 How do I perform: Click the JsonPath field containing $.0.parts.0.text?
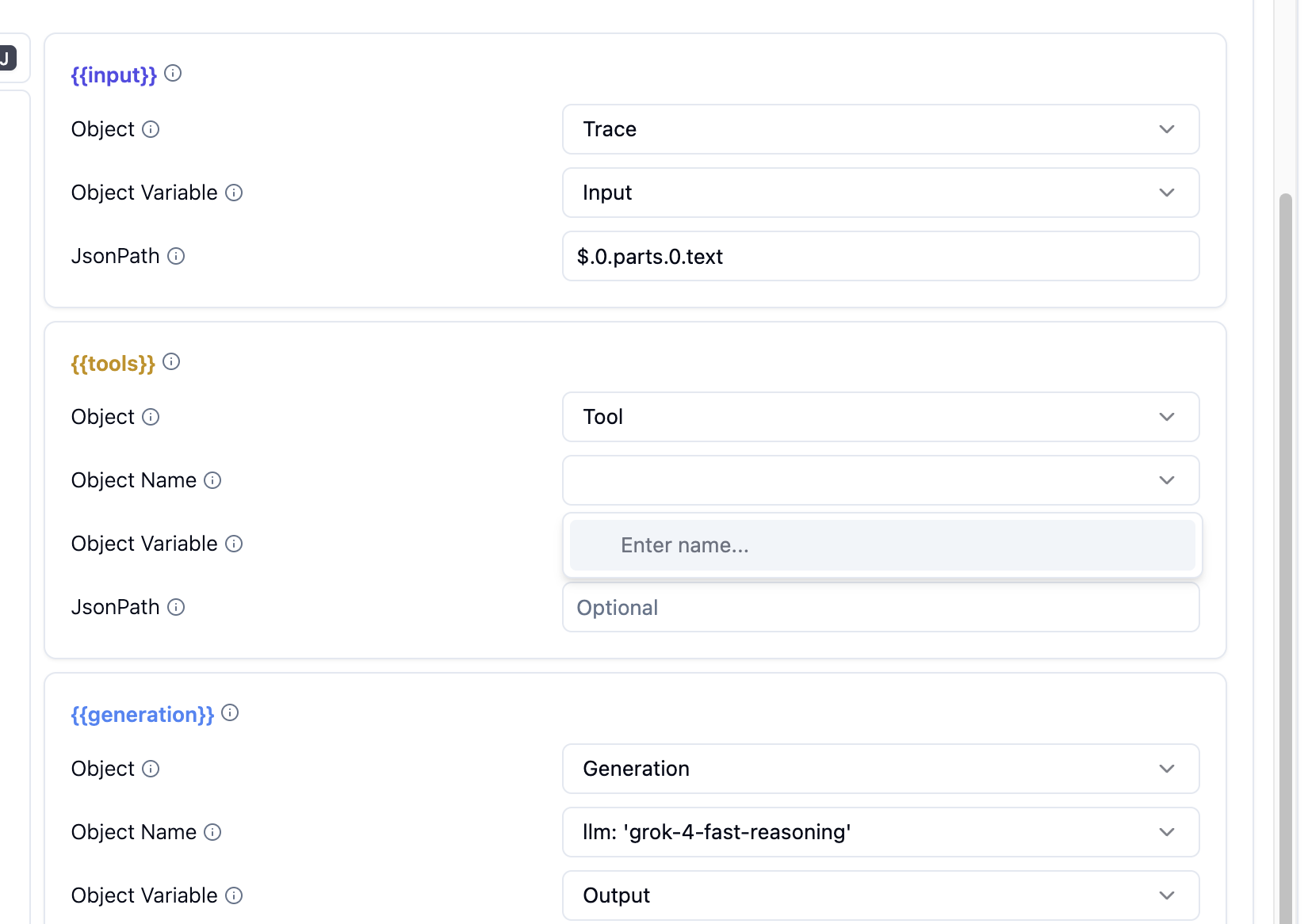click(x=880, y=256)
